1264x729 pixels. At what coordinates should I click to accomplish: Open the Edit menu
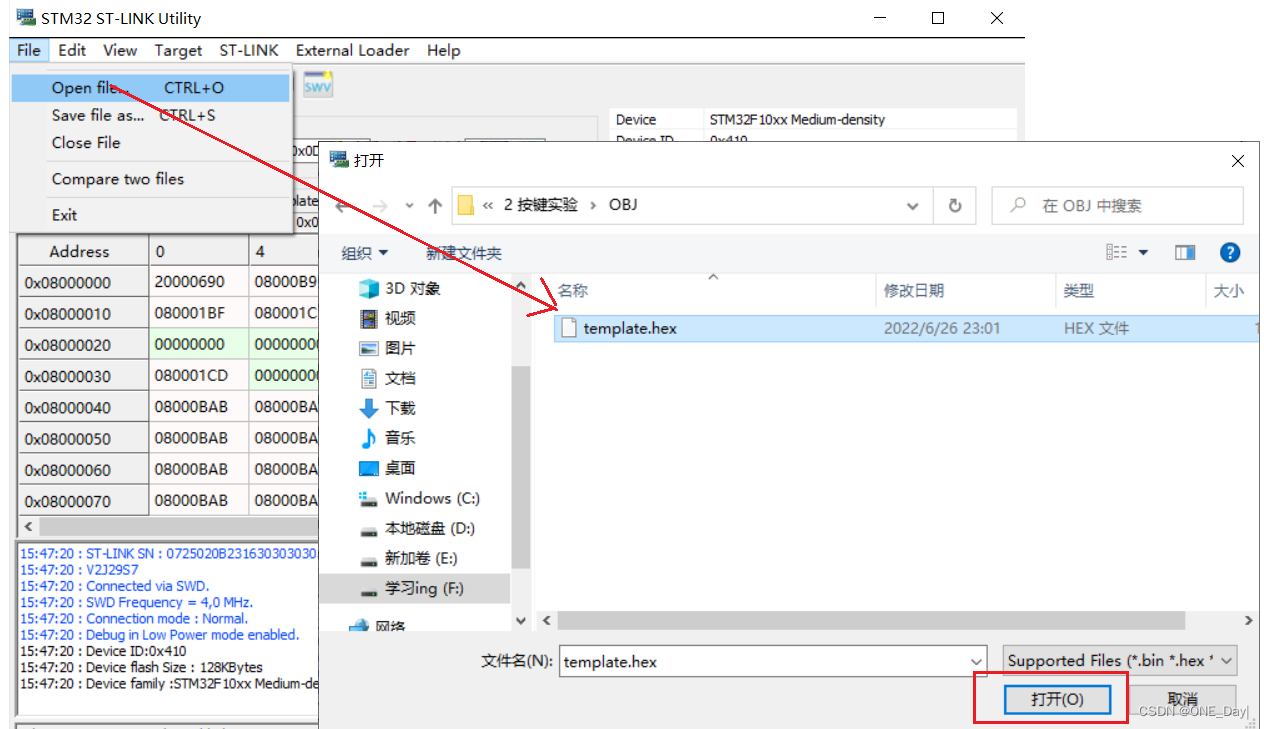[72, 50]
